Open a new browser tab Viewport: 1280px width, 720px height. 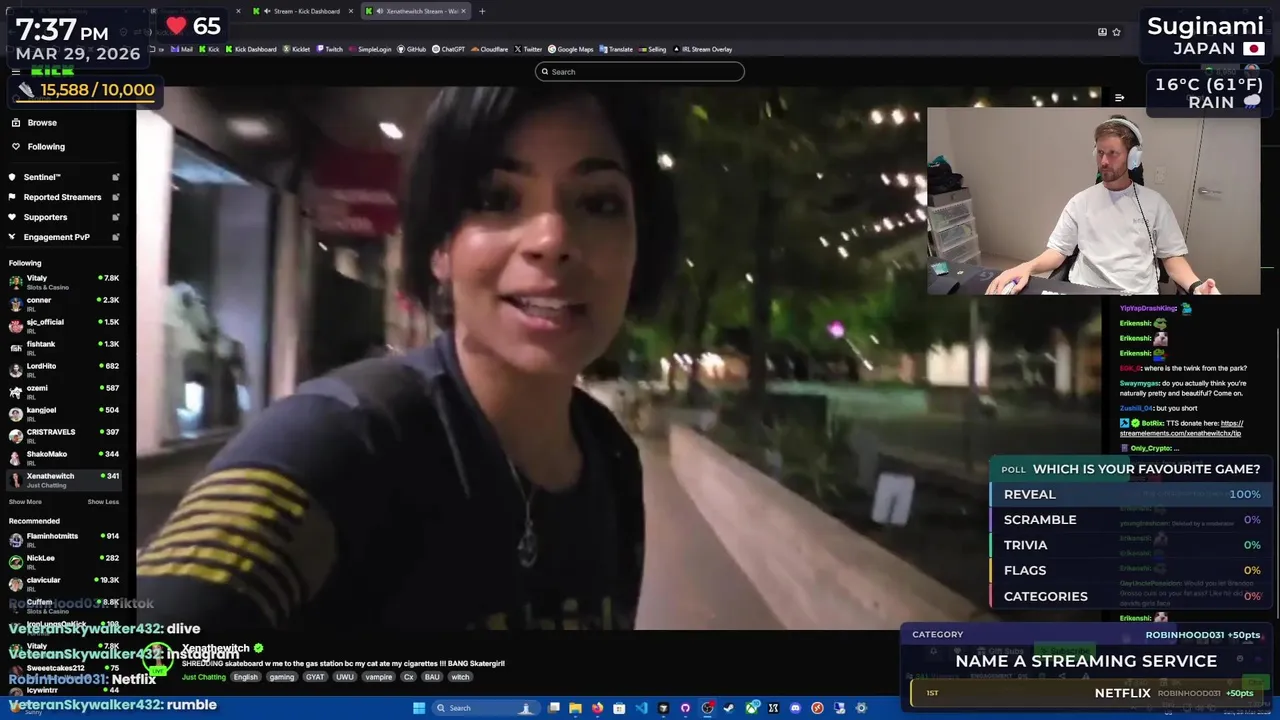tap(482, 11)
